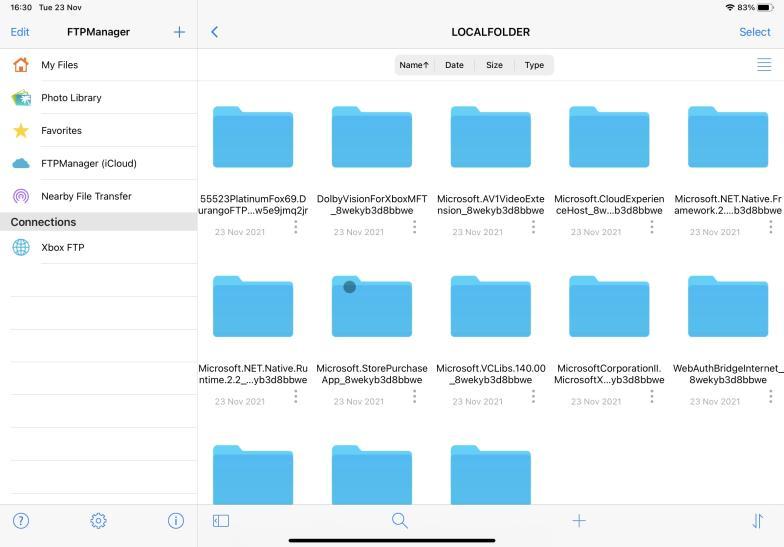Sort files by Name
784x547 pixels.
(414, 65)
